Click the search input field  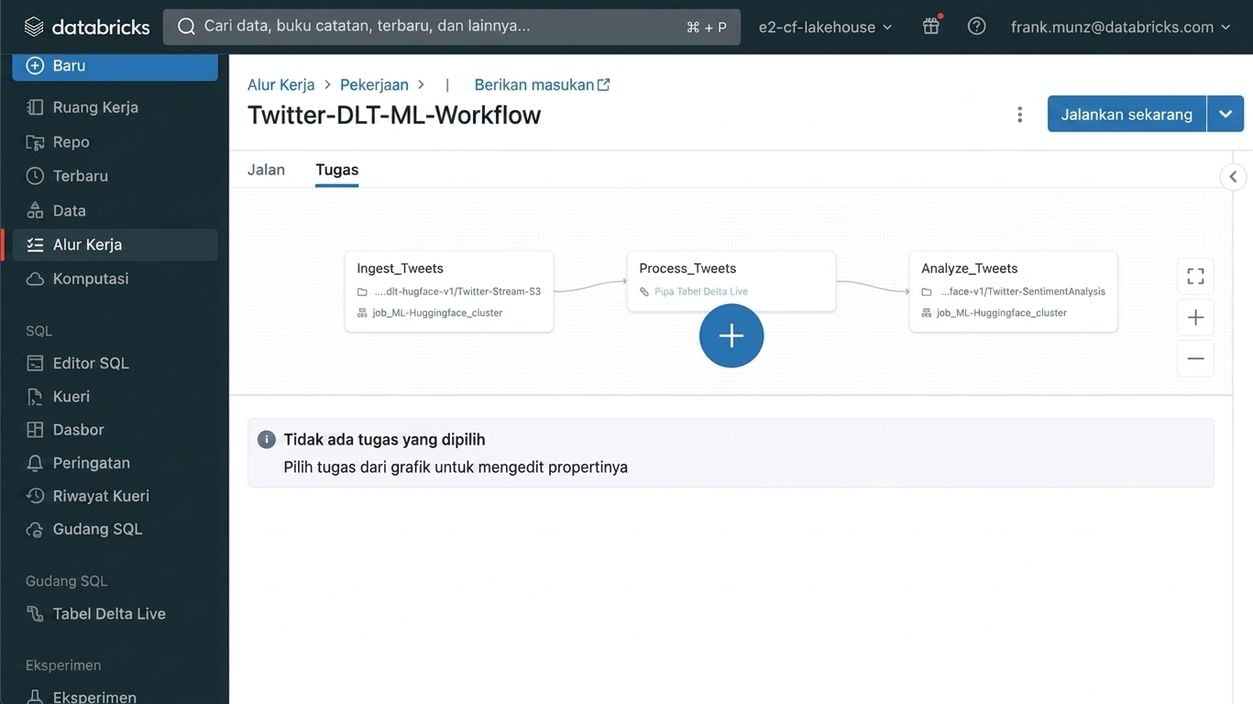tap(452, 27)
